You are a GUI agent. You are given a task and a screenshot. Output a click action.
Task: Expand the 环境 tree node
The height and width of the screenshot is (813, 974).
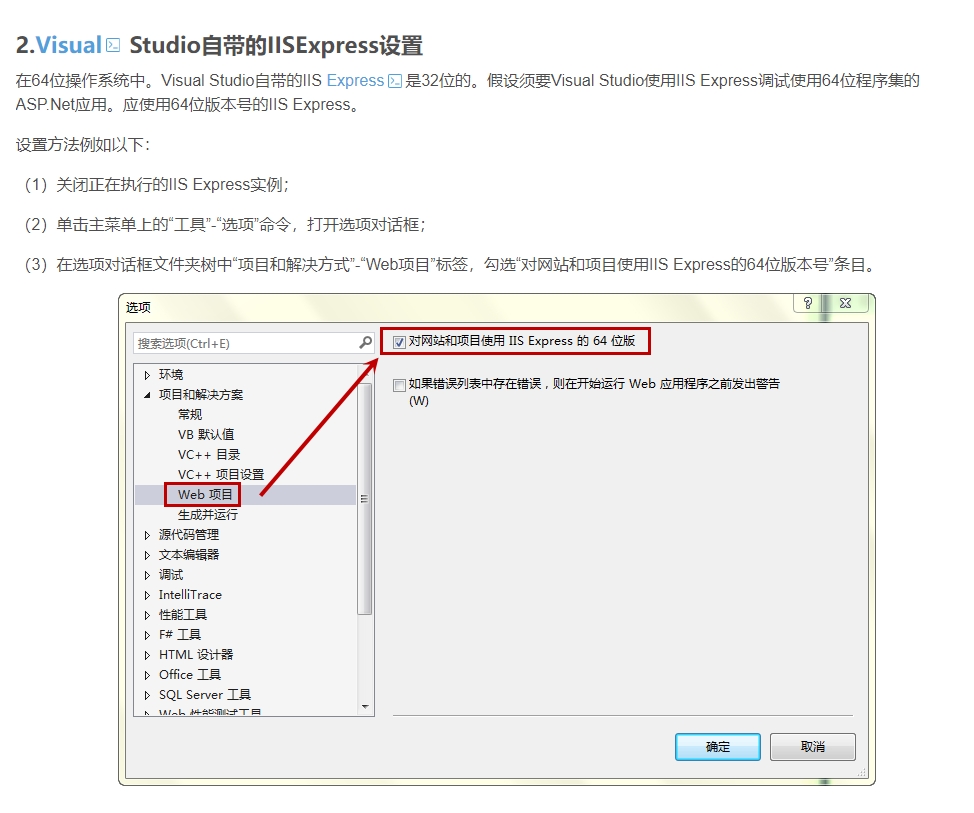coord(148,375)
